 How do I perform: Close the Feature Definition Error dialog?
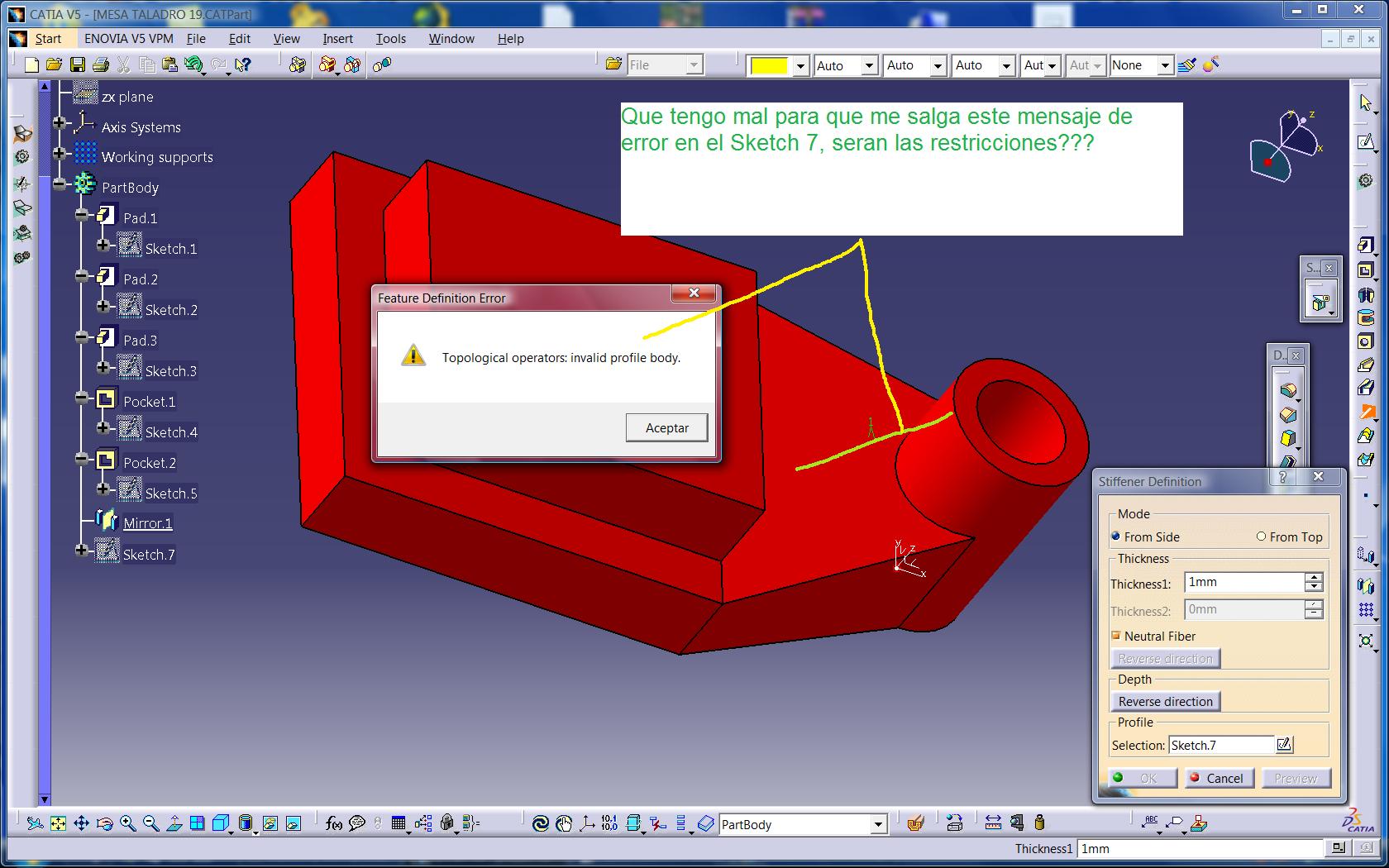click(x=694, y=293)
